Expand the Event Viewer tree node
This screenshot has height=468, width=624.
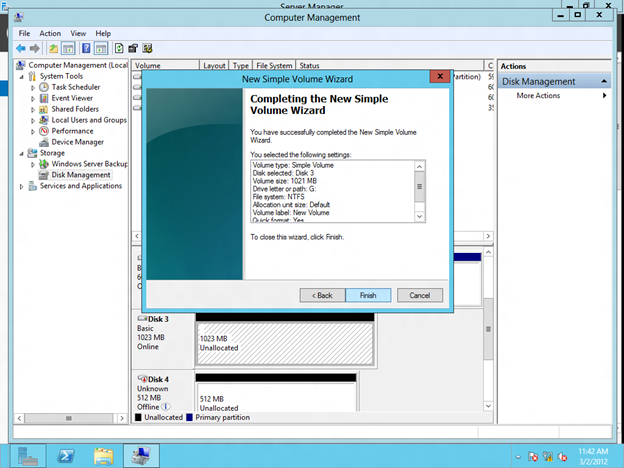(33, 98)
